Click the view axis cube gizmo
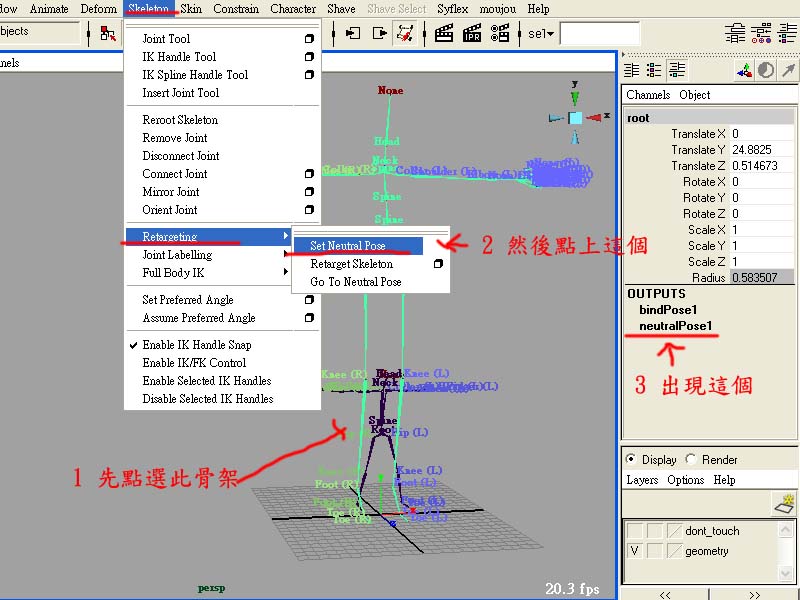The width and height of the screenshot is (800, 600). click(x=576, y=118)
